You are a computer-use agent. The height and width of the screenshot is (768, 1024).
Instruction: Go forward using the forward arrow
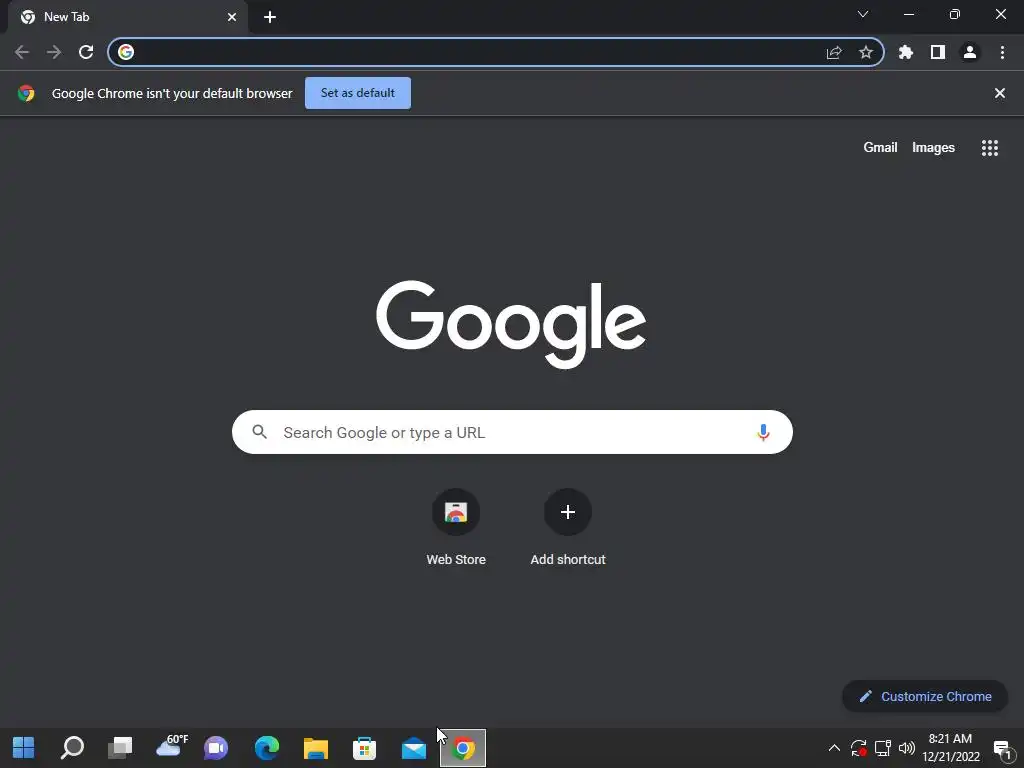point(54,52)
